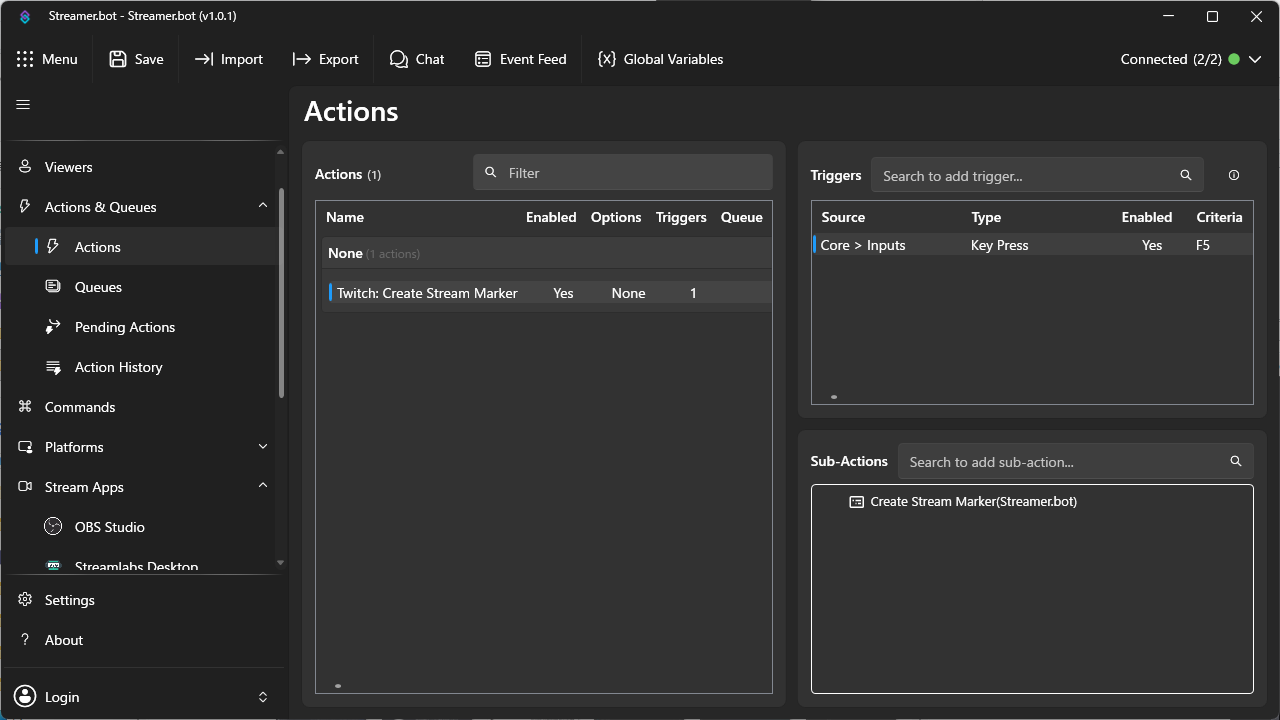The height and width of the screenshot is (720, 1280).
Task: Open the main Menu
Action: (47, 59)
